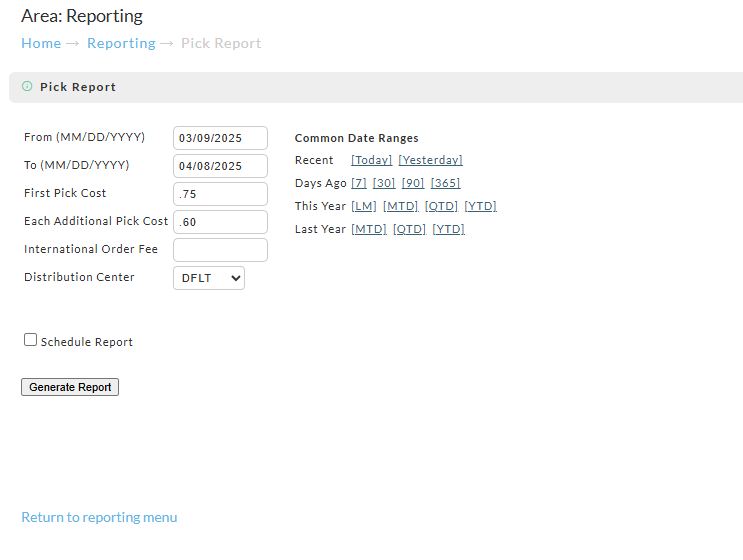Click the Pick Report section header text
The width and height of the screenshot is (743, 560).
78,87
